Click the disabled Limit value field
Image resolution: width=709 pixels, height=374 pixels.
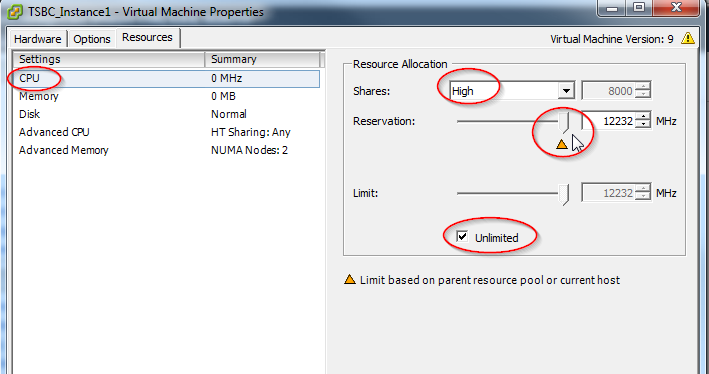[608, 193]
